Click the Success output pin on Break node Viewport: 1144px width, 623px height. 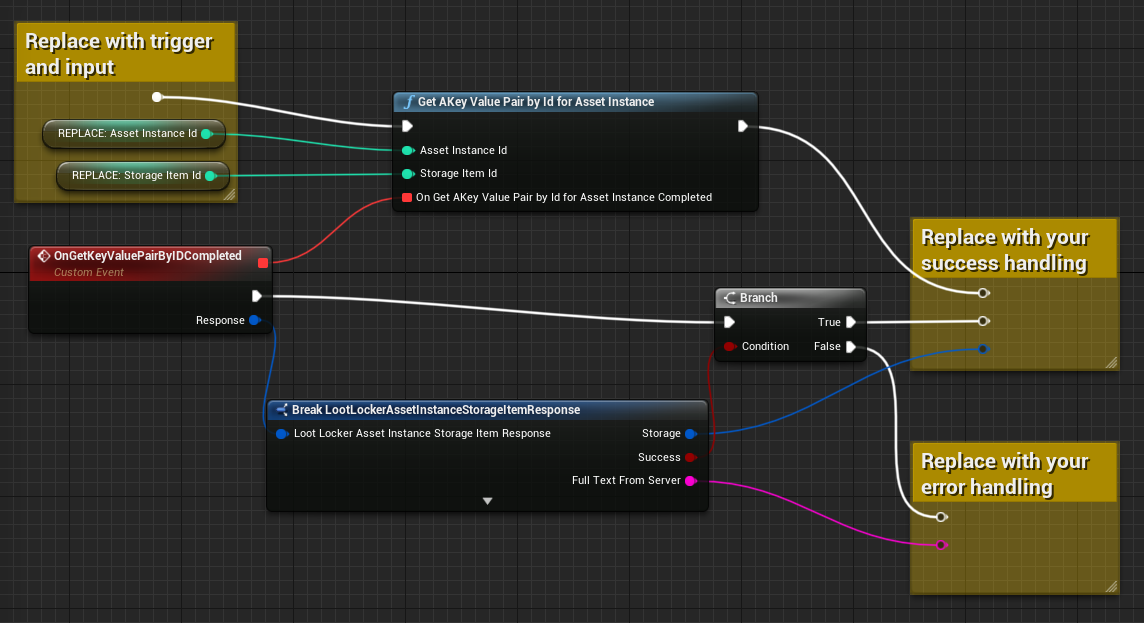click(691, 458)
